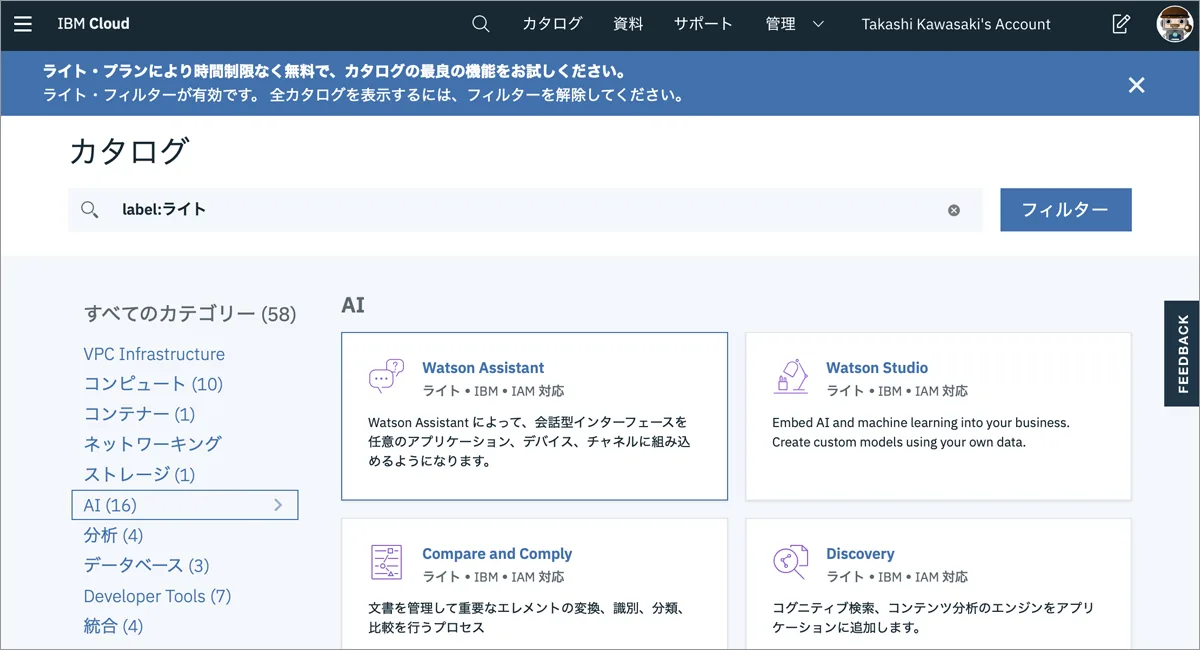Select AI (16) category
The image size is (1200, 650).
click(x=185, y=505)
